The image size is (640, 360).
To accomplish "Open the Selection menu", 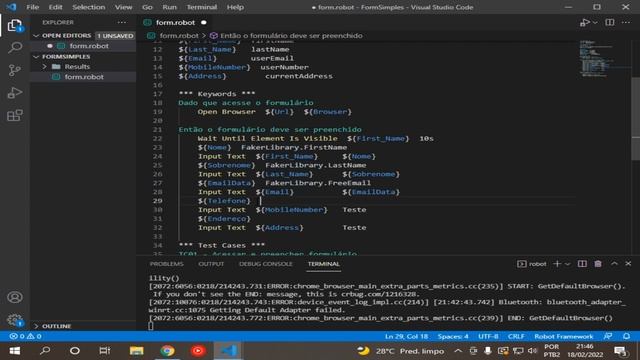I will point(89,7).
